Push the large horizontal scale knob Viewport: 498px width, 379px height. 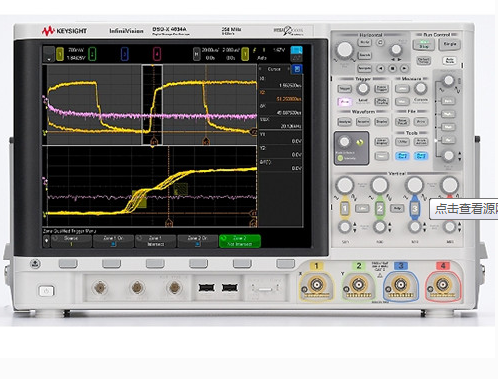point(345,49)
